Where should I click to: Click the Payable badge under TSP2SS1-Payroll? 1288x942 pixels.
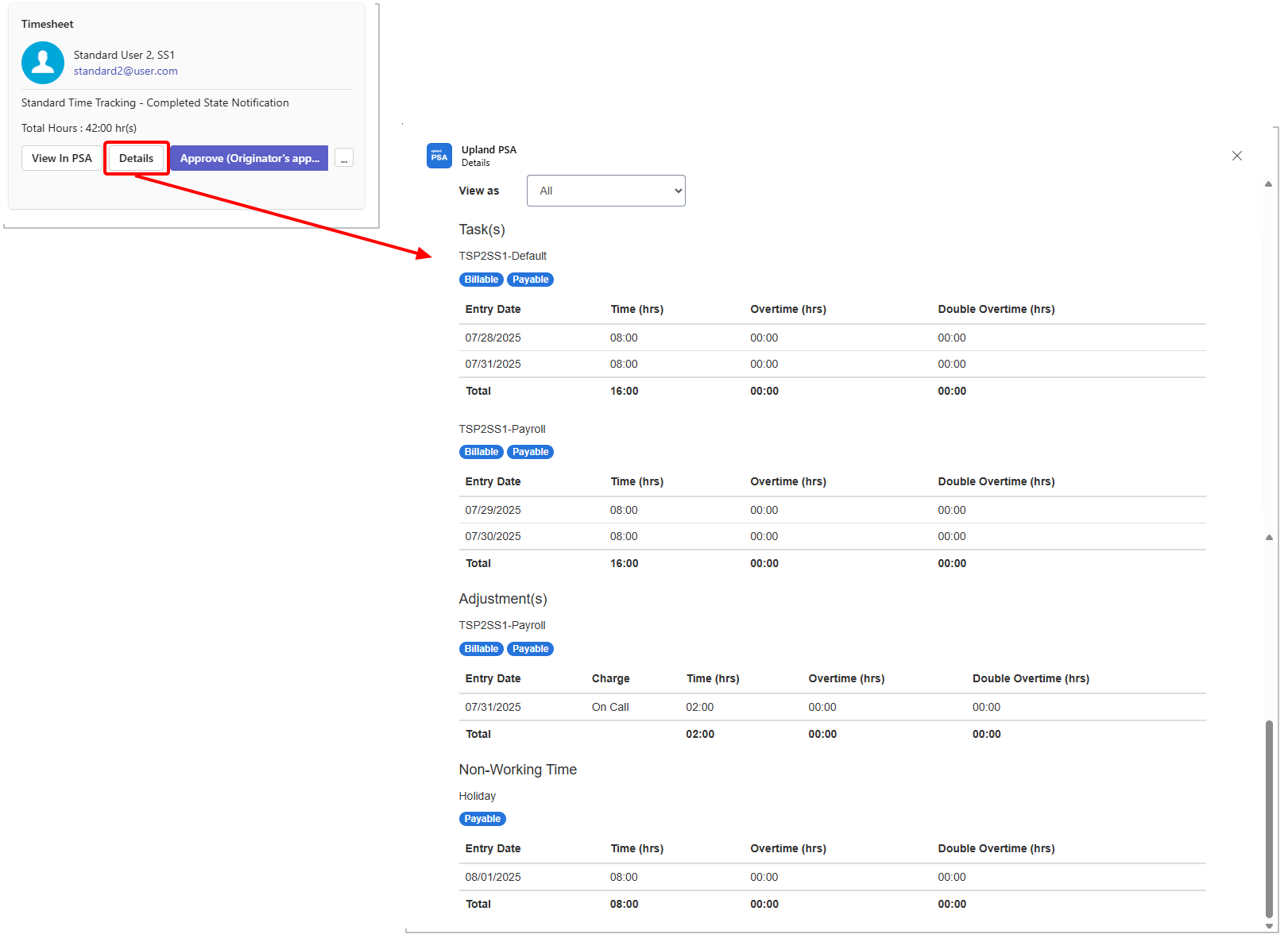point(530,451)
